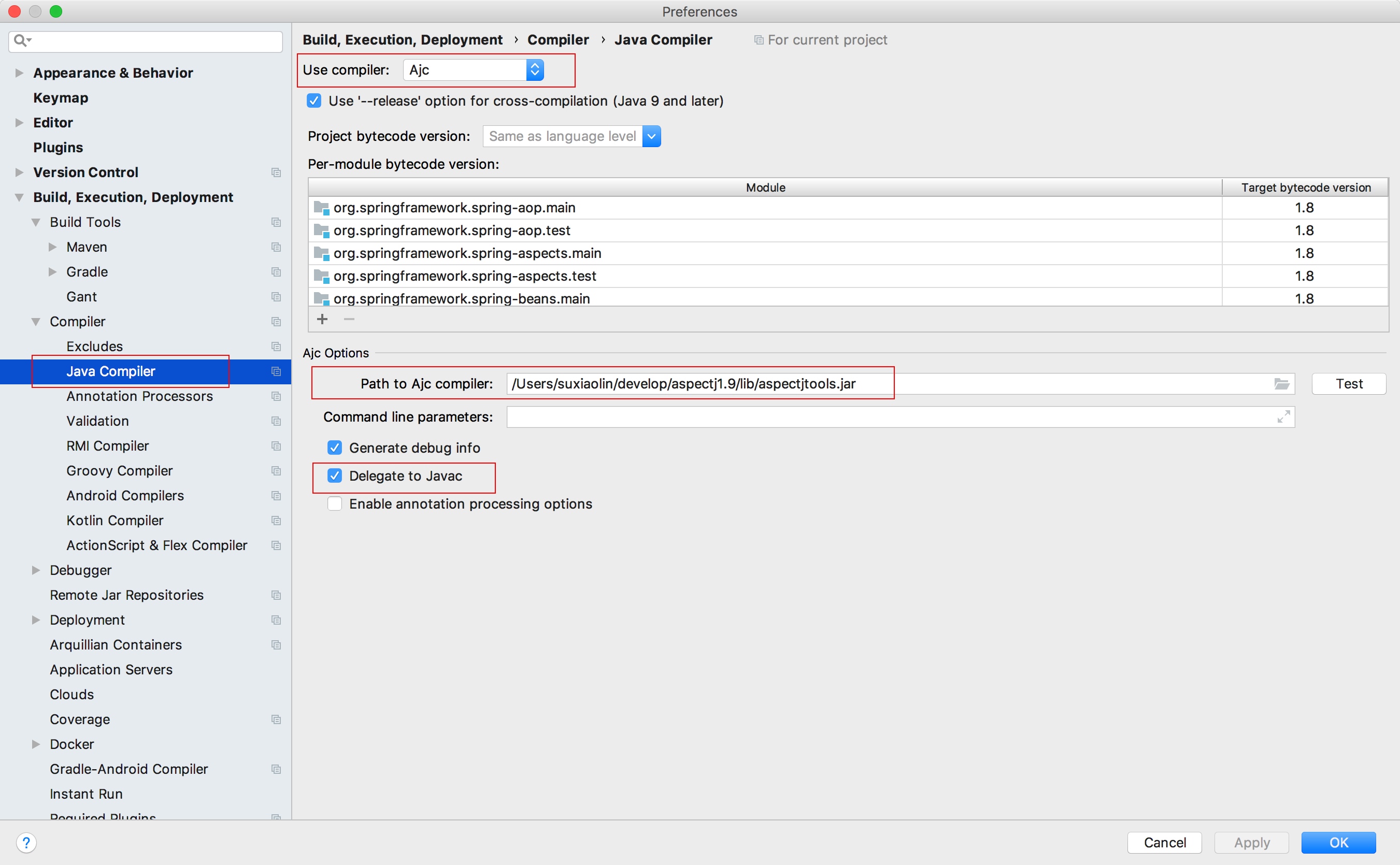Toggle the '--release' cross-compilation checkbox

point(314,100)
